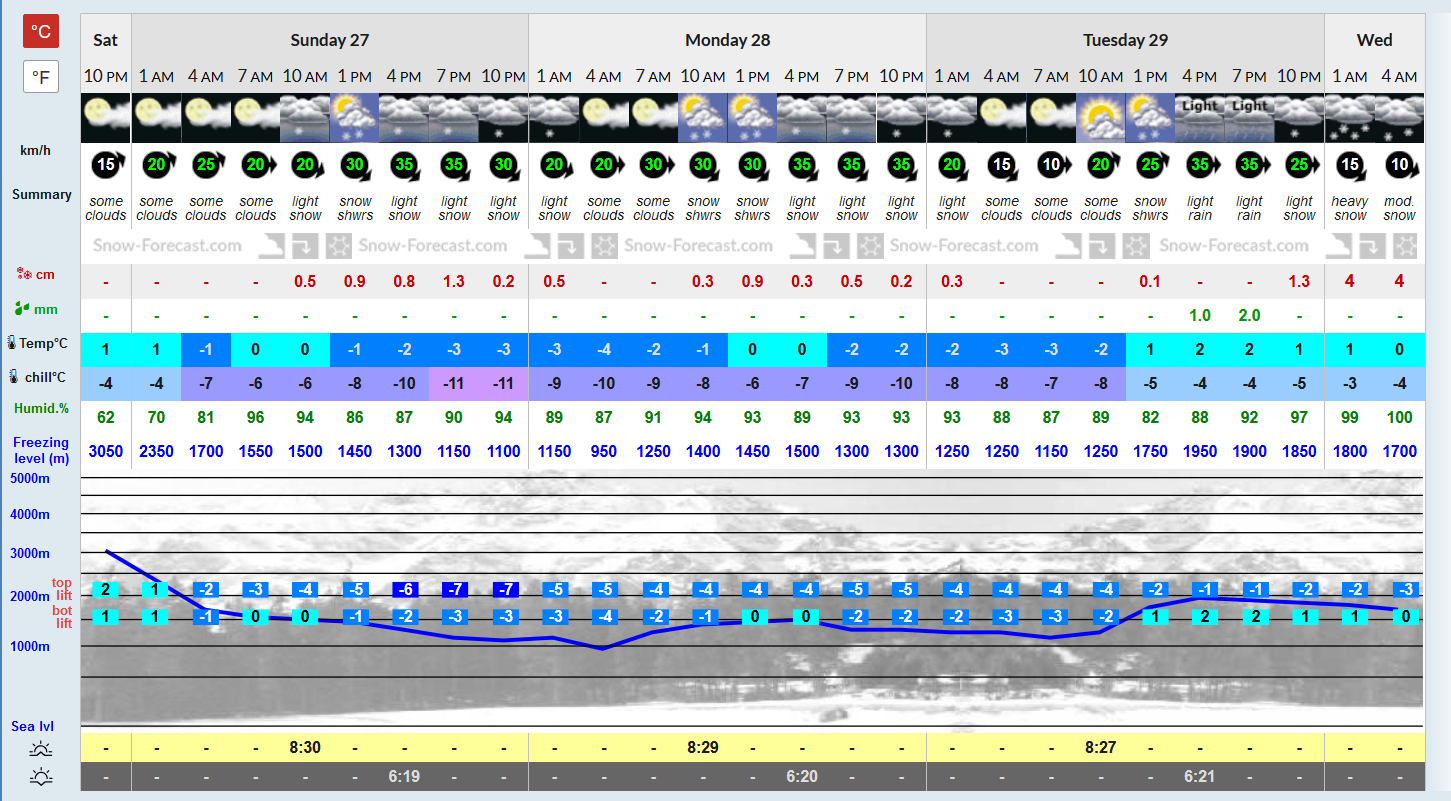This screenshot has width=1451, height=801.
Task: Switch units to °F
Action: (x=41, y=76)
